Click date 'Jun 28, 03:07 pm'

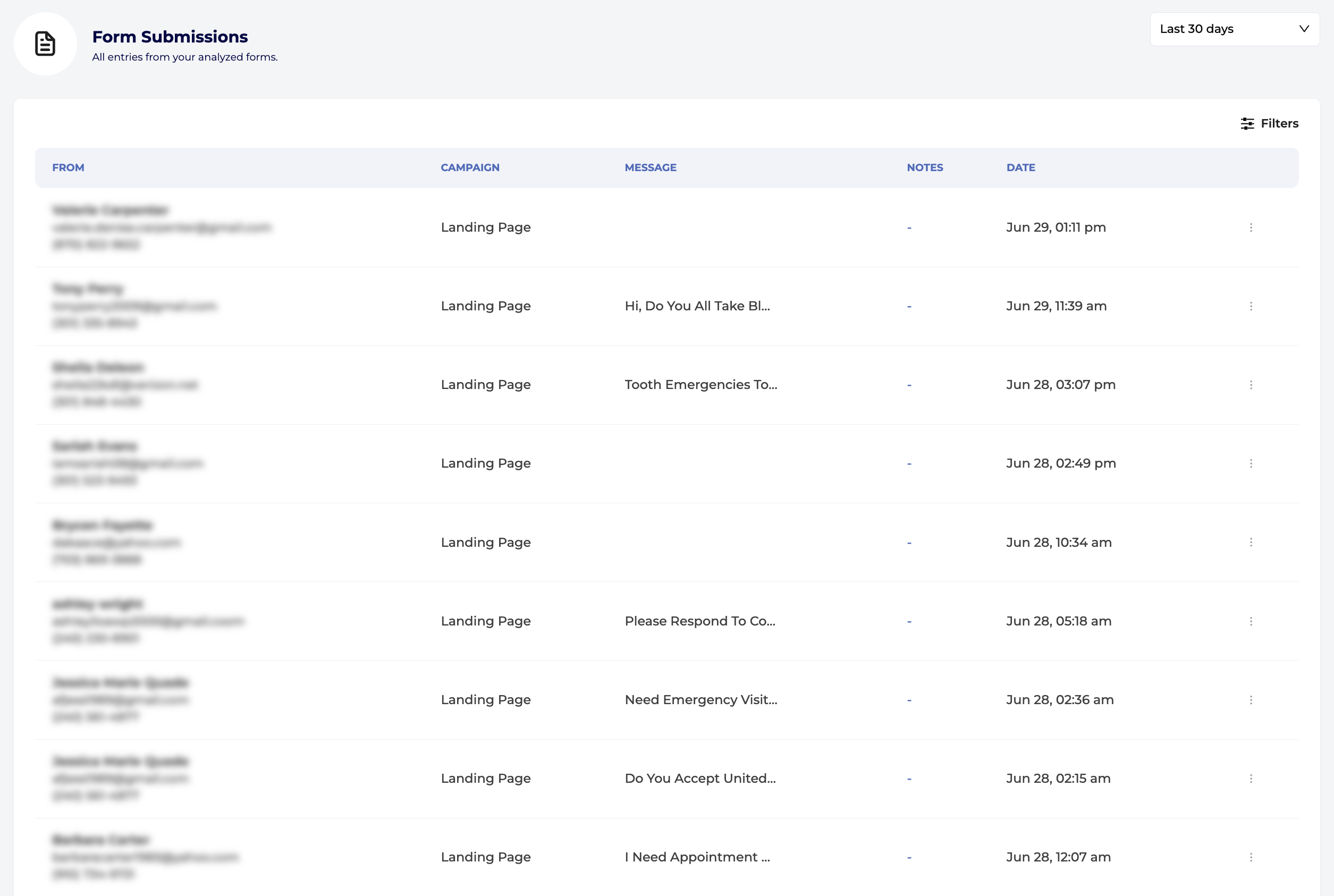coord(1061,385)
